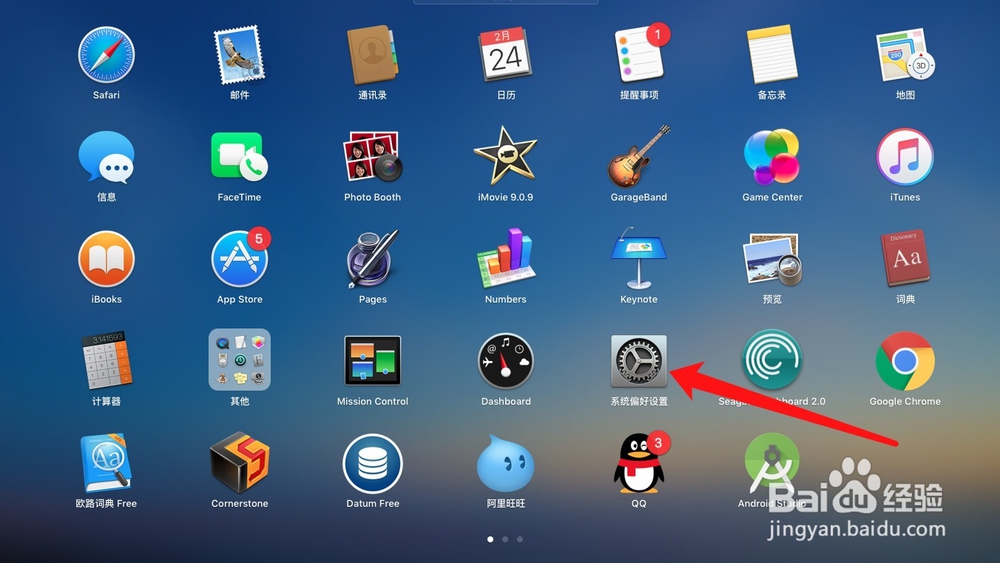This screenshot has height=563, width=1000.
Task: Open Numbers spreadsheet app
Action: pos(506,259)
